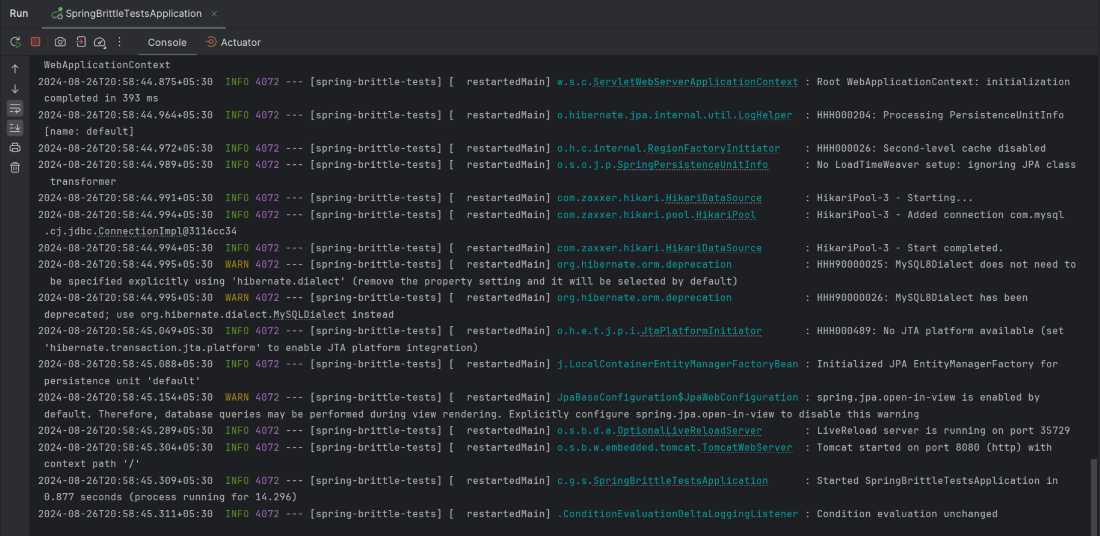Clear all console output with trash icon
Viewport: 1100px width, 536px height.
tap(15, 167)
